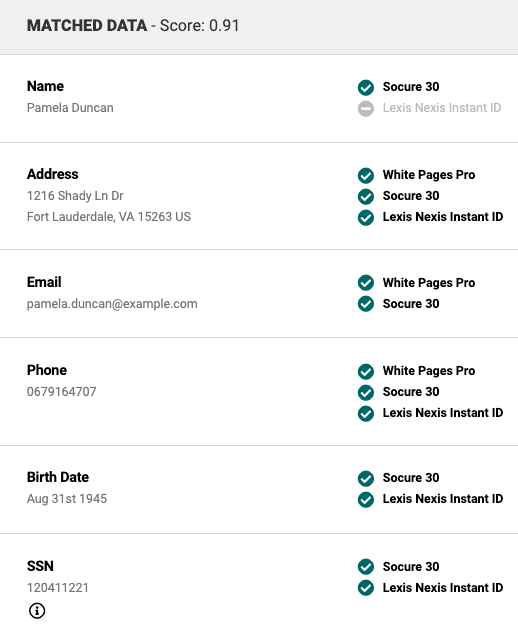Viewport: 518px width, 640px height.
Task: Click Lexis Nexis checkmark in Phone row
Action: click(x=366, y=413)
